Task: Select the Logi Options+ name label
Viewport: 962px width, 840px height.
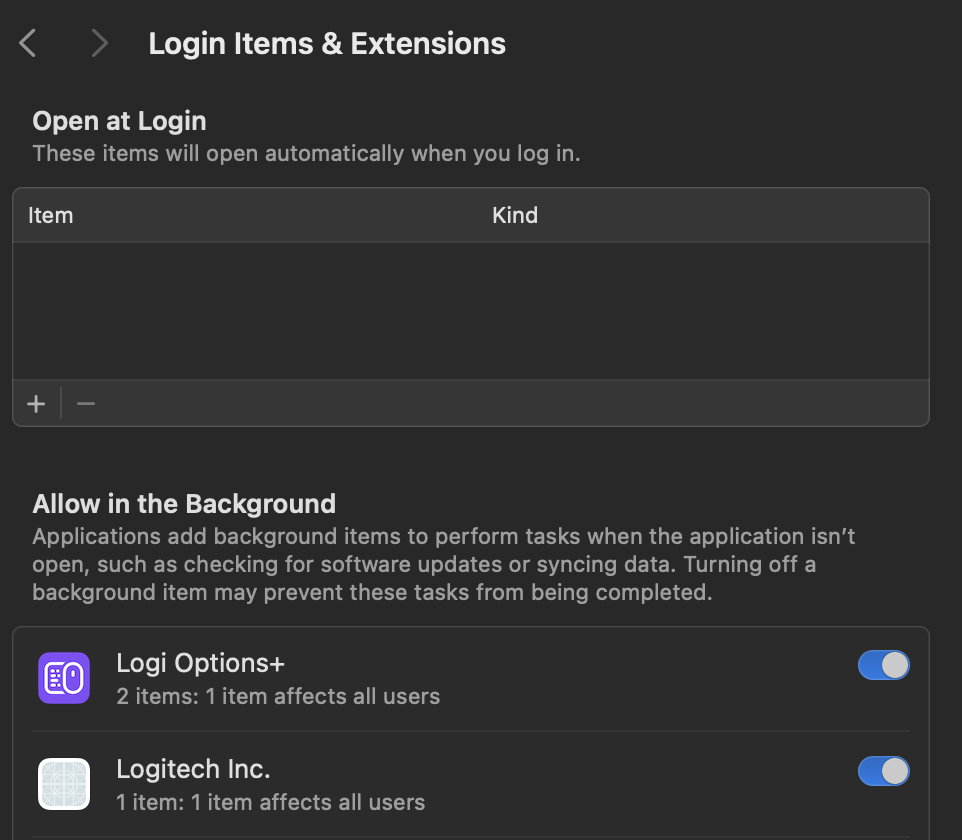Action: (x=201, y=663)
